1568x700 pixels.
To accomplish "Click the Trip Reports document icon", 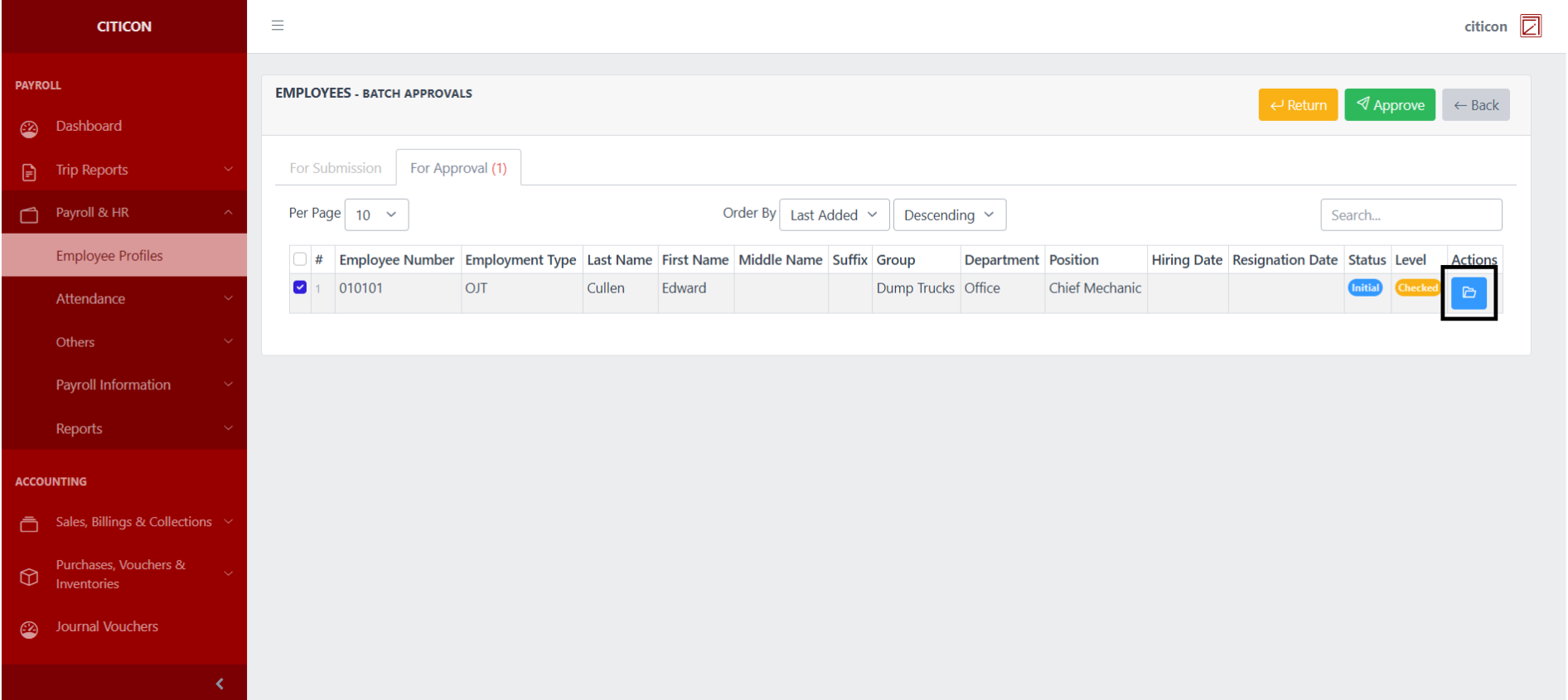I will (29, 171).
